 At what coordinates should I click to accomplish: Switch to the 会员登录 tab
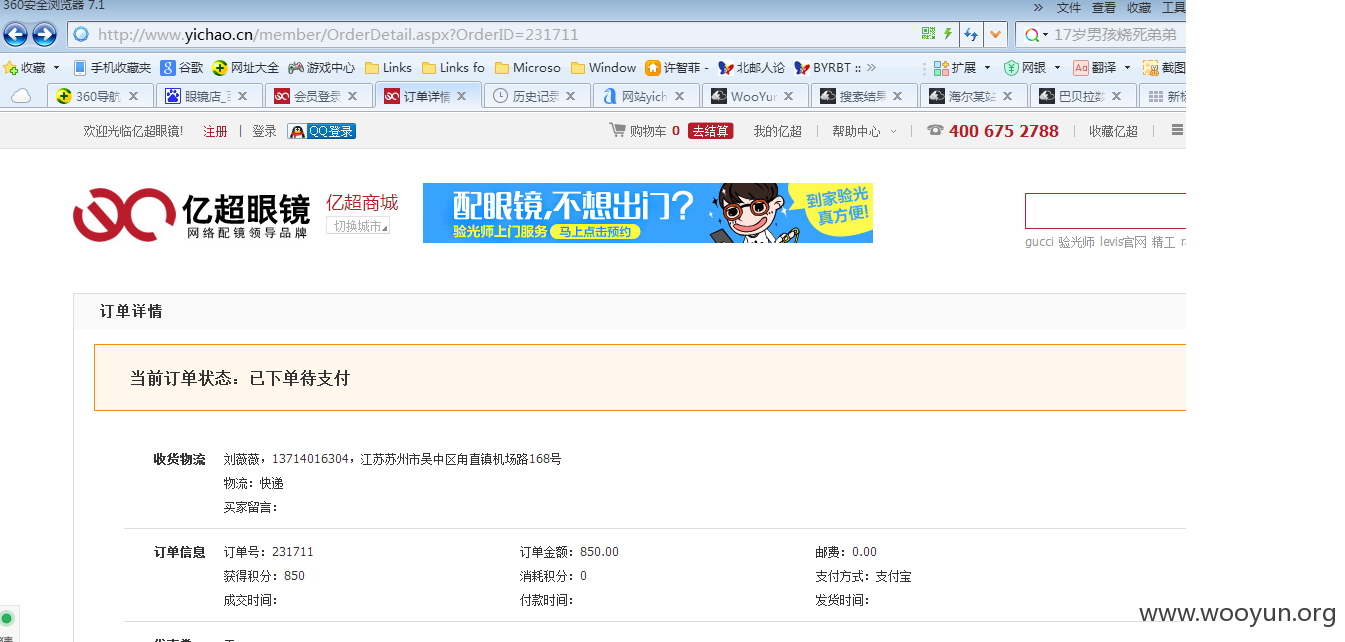[319, 96]
